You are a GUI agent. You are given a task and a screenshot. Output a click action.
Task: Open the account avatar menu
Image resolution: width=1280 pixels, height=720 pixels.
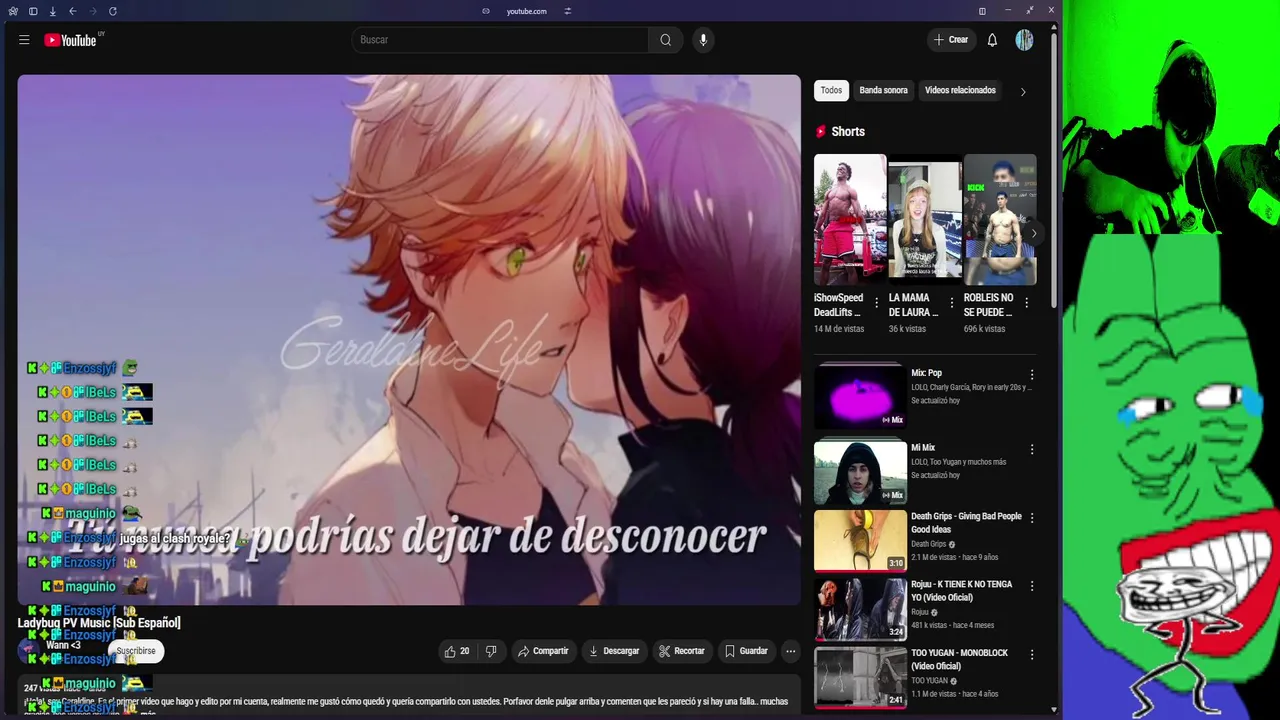[x=1024, y=40]
